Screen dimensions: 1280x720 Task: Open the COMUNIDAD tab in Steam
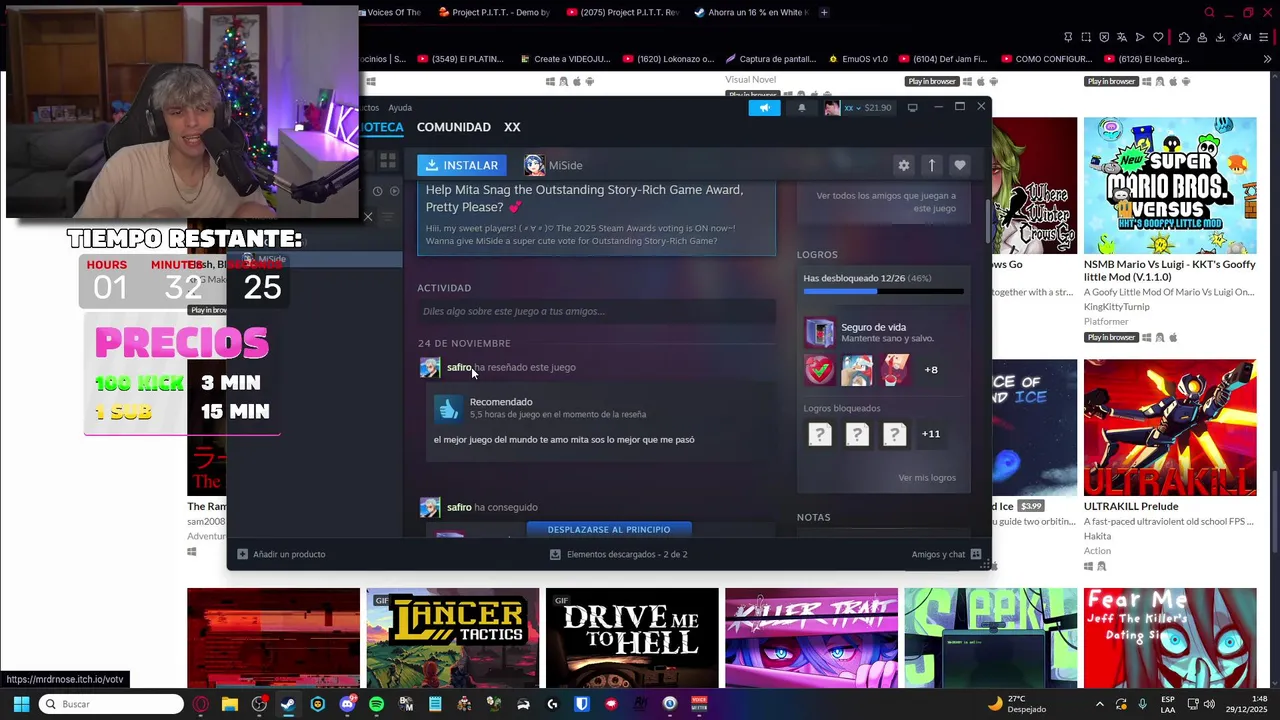coord(454,127)
